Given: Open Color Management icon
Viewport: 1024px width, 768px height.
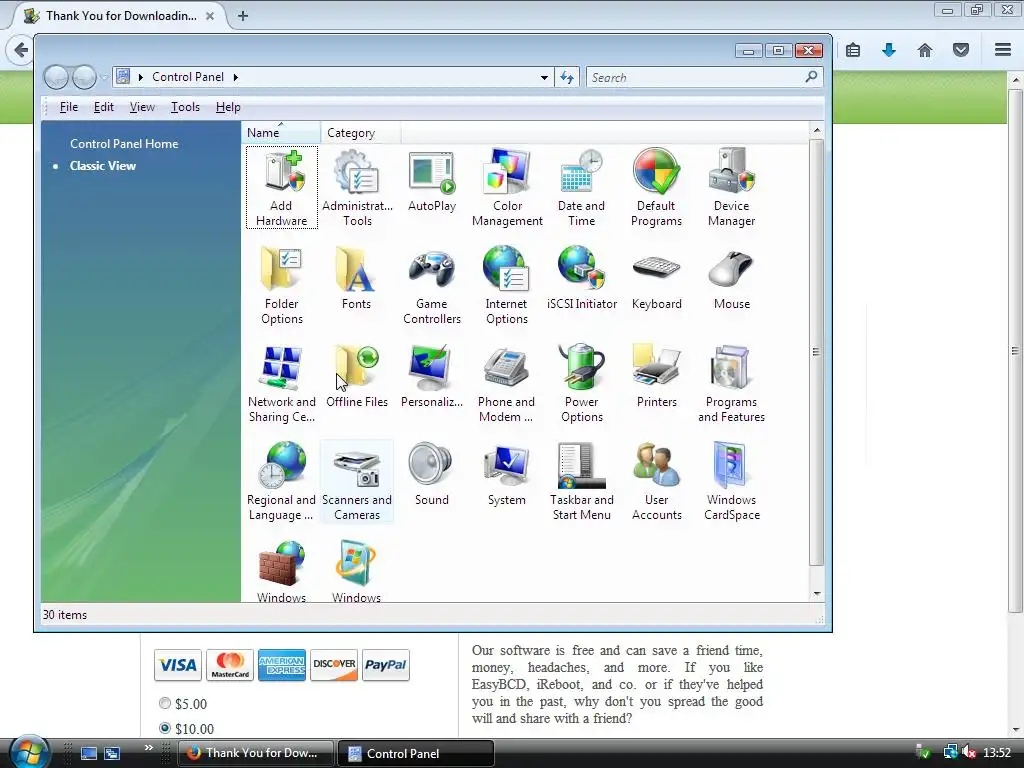Looking at the screenshot, I should (x=507, y=187).
